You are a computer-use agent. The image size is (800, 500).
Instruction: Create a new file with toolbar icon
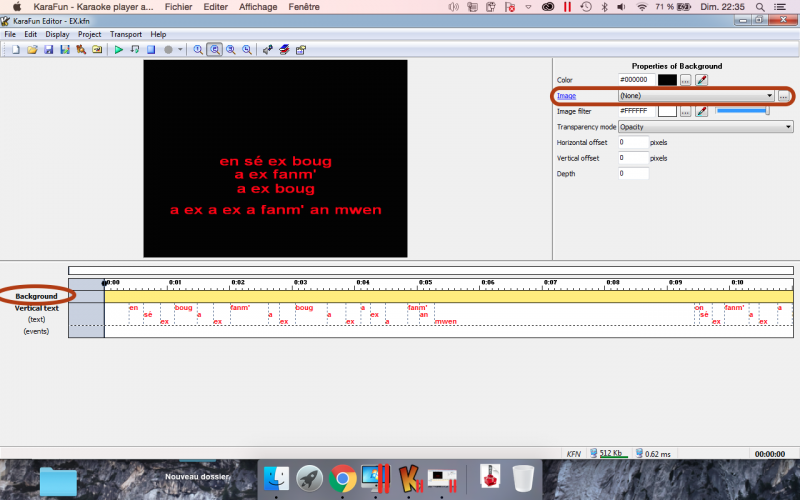16,49
